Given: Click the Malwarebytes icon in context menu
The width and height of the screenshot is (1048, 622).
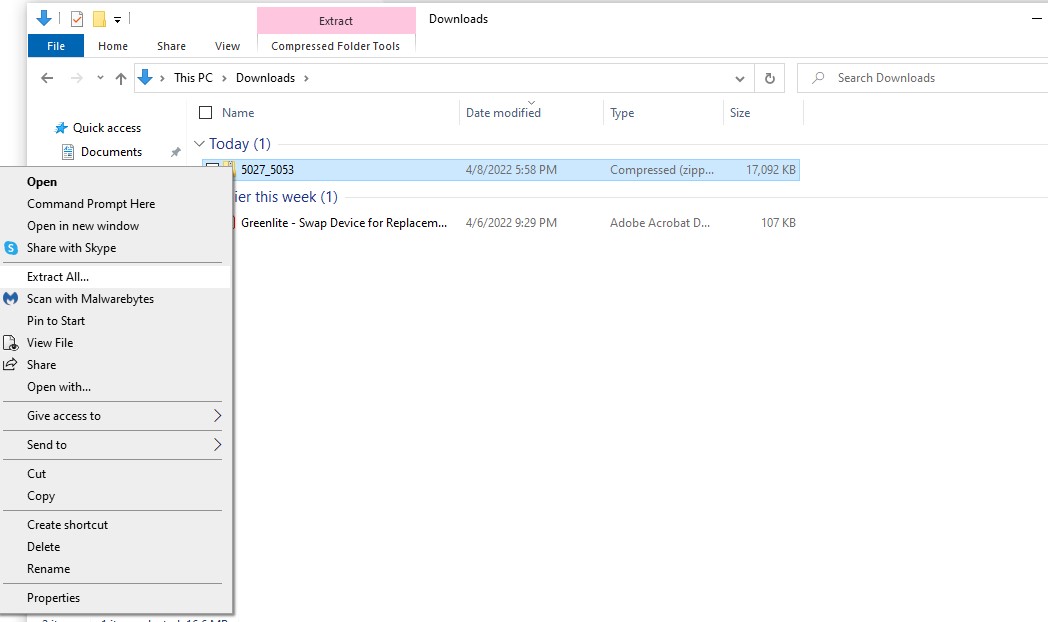Looking at the screenshot, I should tap(11, 299).
